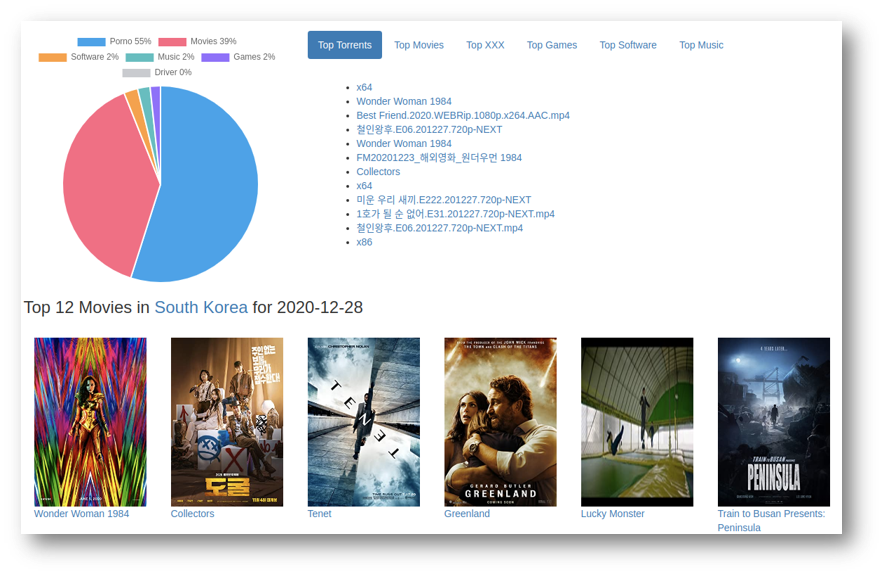
Task: Toggle the Games 2% legend swatch
Action: [215, 57]
